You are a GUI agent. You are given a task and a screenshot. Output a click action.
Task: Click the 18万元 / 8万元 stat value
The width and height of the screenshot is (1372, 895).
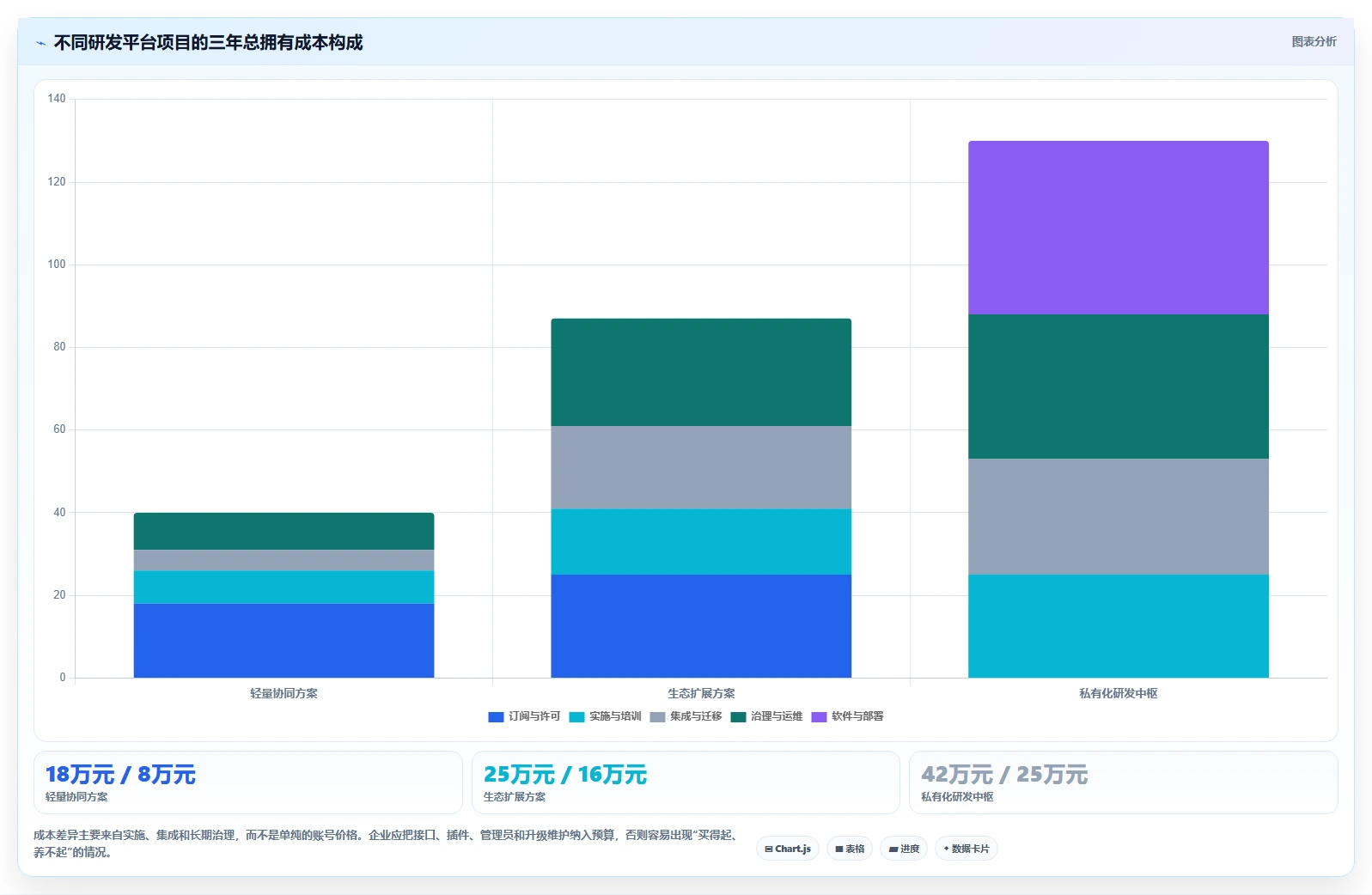click(120, 775)
